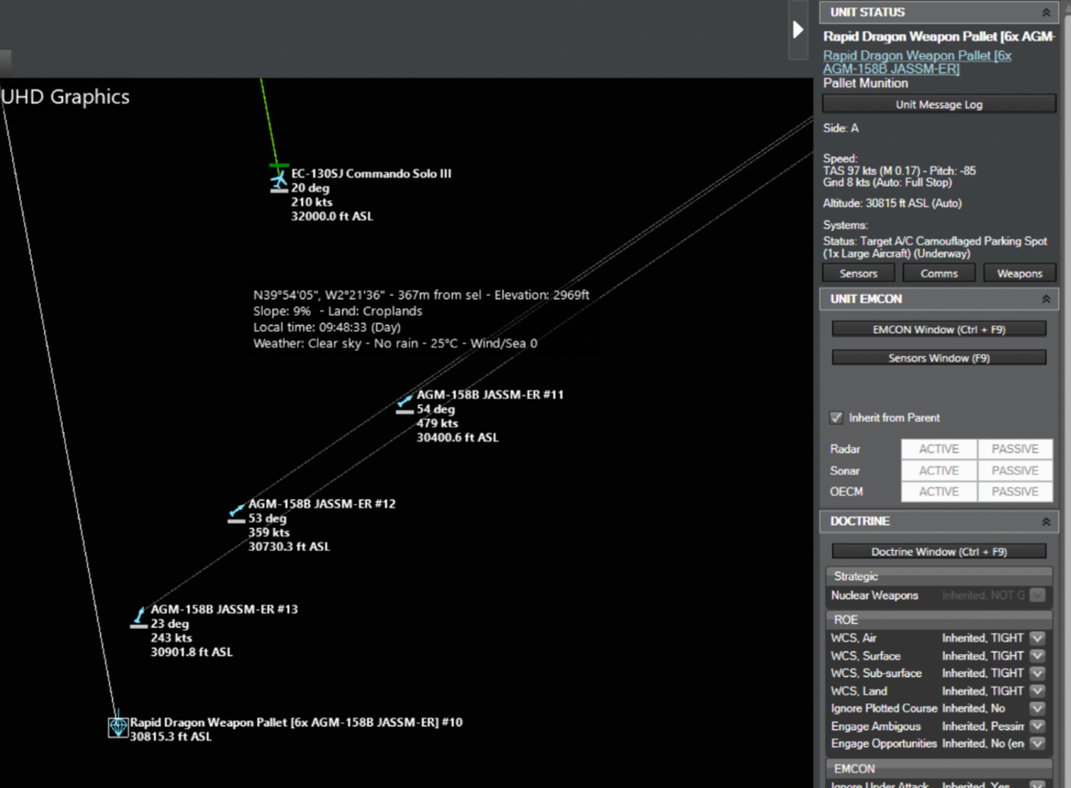Open the Engage Ambiguous dropdown
Screen dimensions: 1071x788
[x=1037, y=726]
